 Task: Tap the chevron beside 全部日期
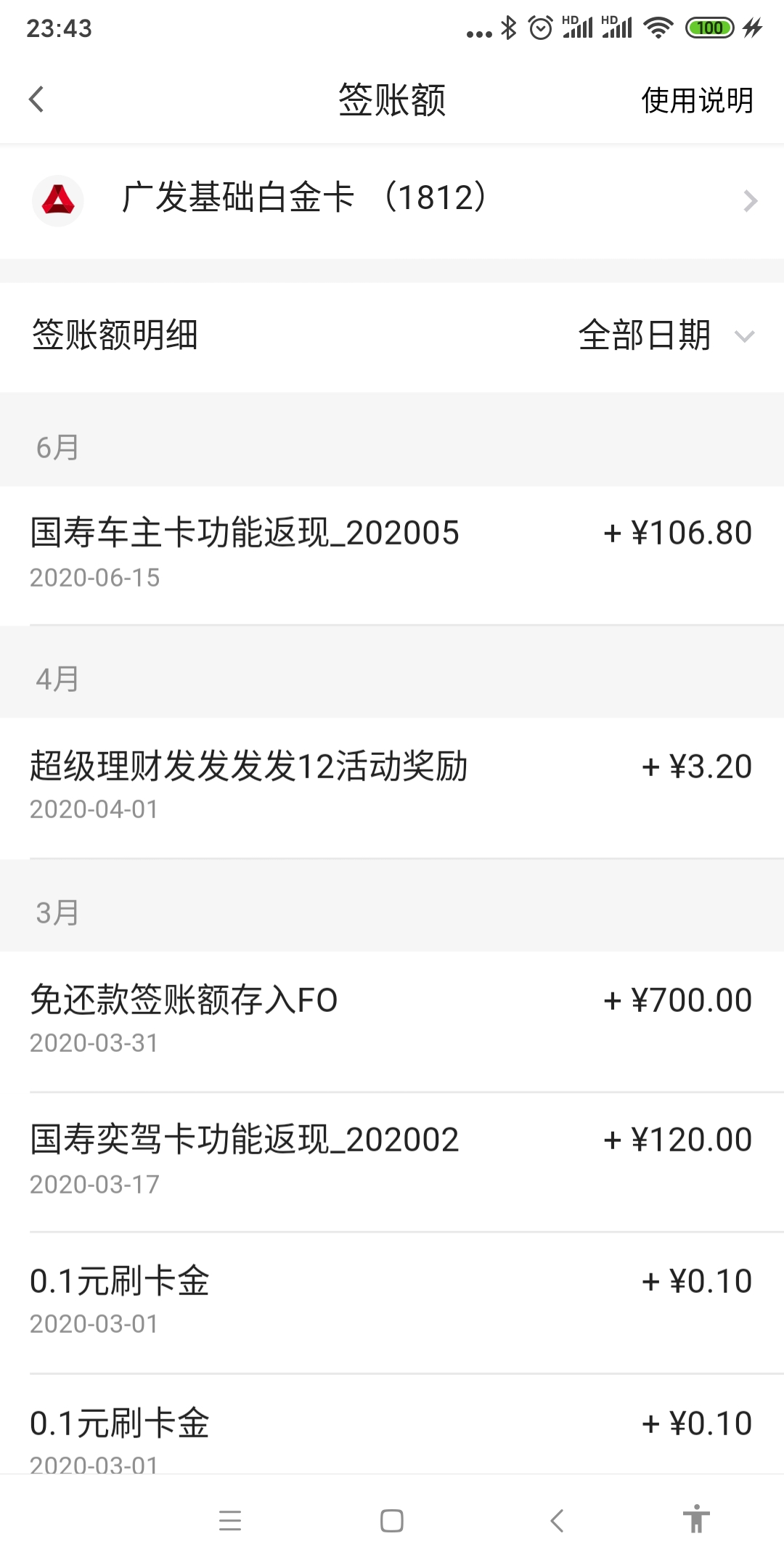pos(745,336)
